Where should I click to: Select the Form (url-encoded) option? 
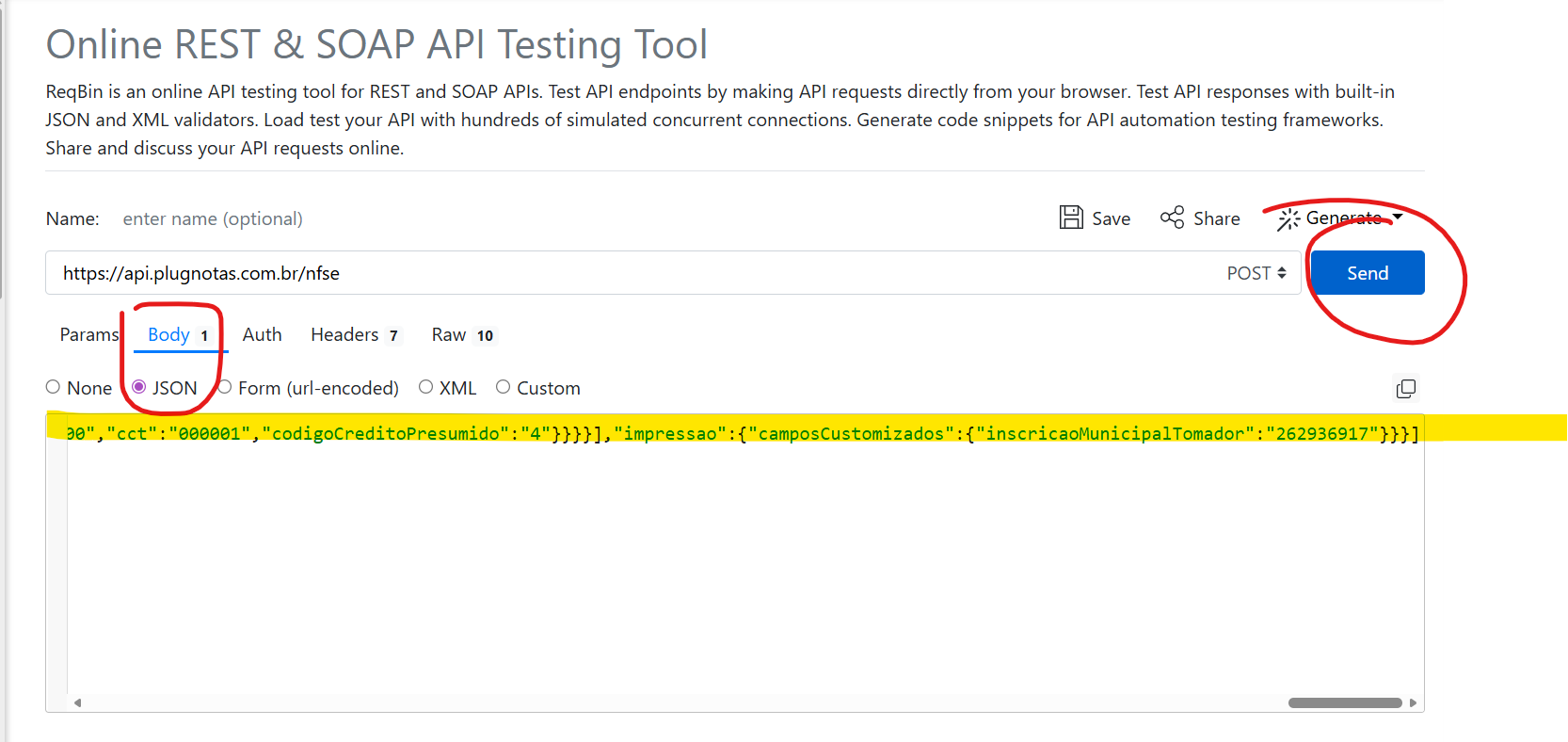point(225,387)
